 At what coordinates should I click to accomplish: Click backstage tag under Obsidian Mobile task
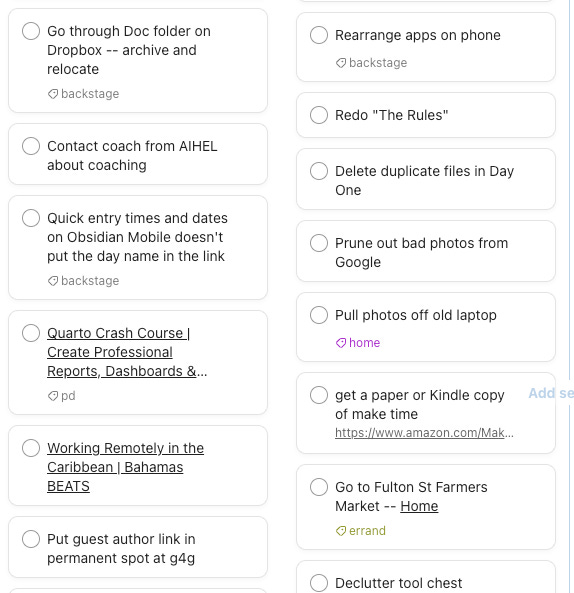[x=84, y=281]
